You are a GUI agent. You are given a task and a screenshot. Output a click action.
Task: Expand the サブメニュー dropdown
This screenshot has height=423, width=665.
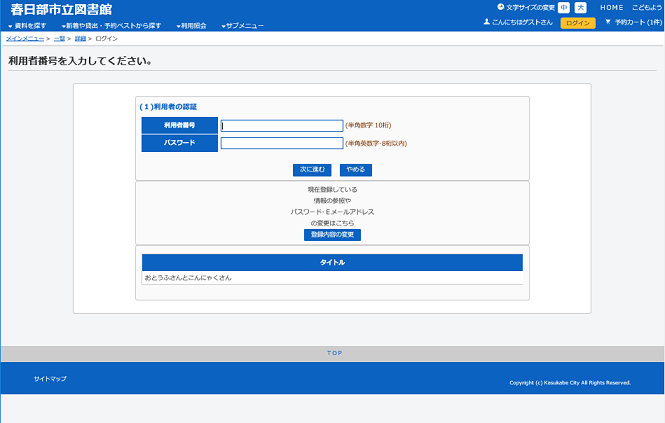point(243,26)
